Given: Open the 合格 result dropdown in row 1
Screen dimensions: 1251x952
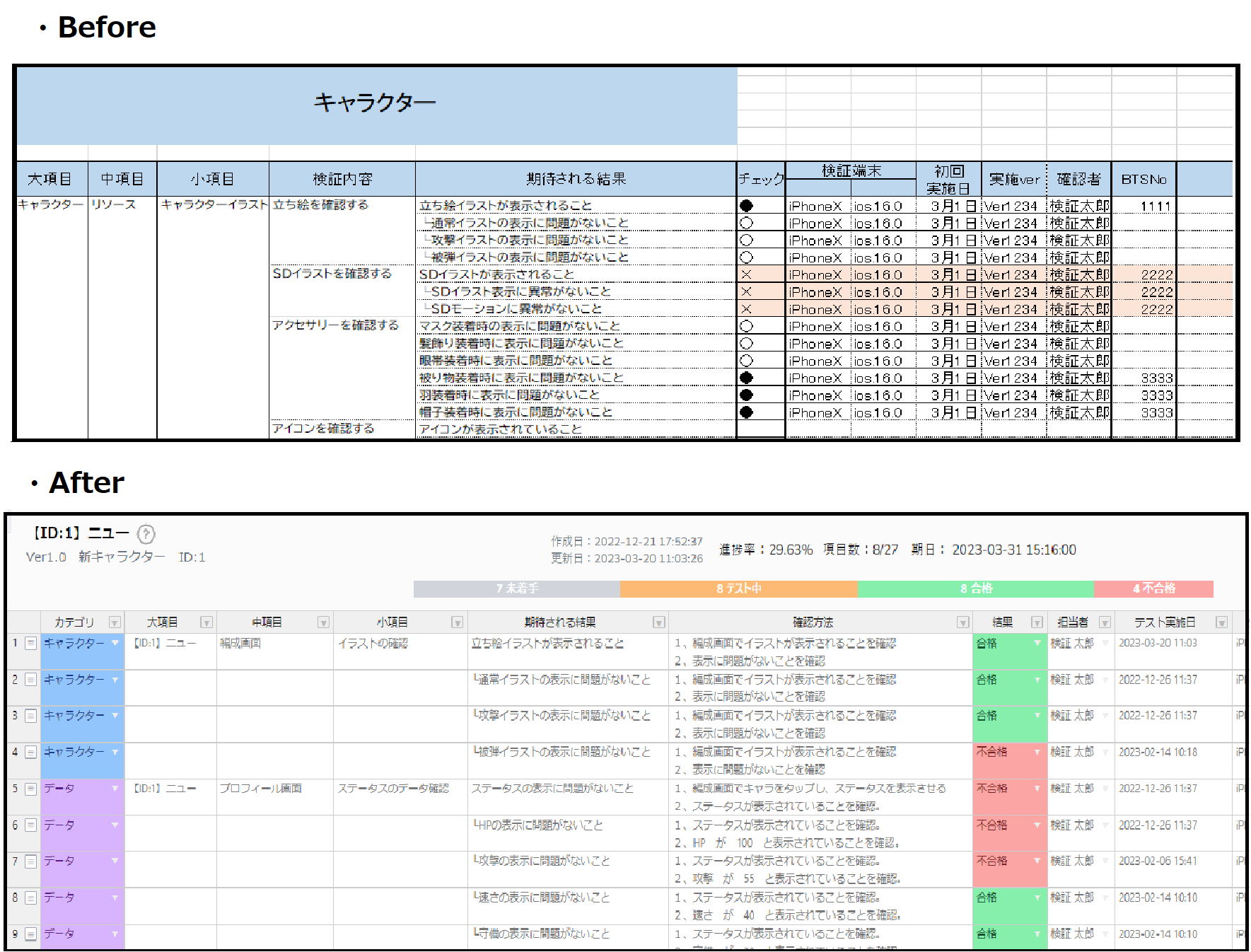Looking at the screenshot, I should click(1037, 643).
